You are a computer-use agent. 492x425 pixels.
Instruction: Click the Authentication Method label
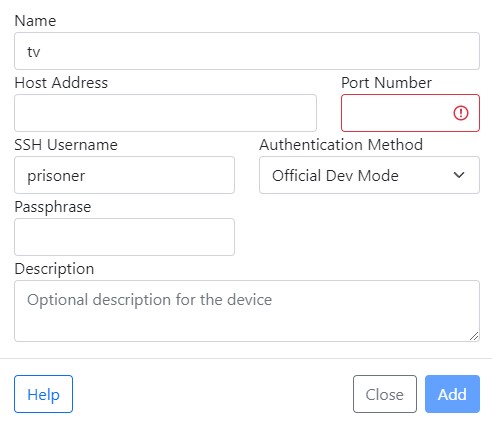click(x=341, y=145)
